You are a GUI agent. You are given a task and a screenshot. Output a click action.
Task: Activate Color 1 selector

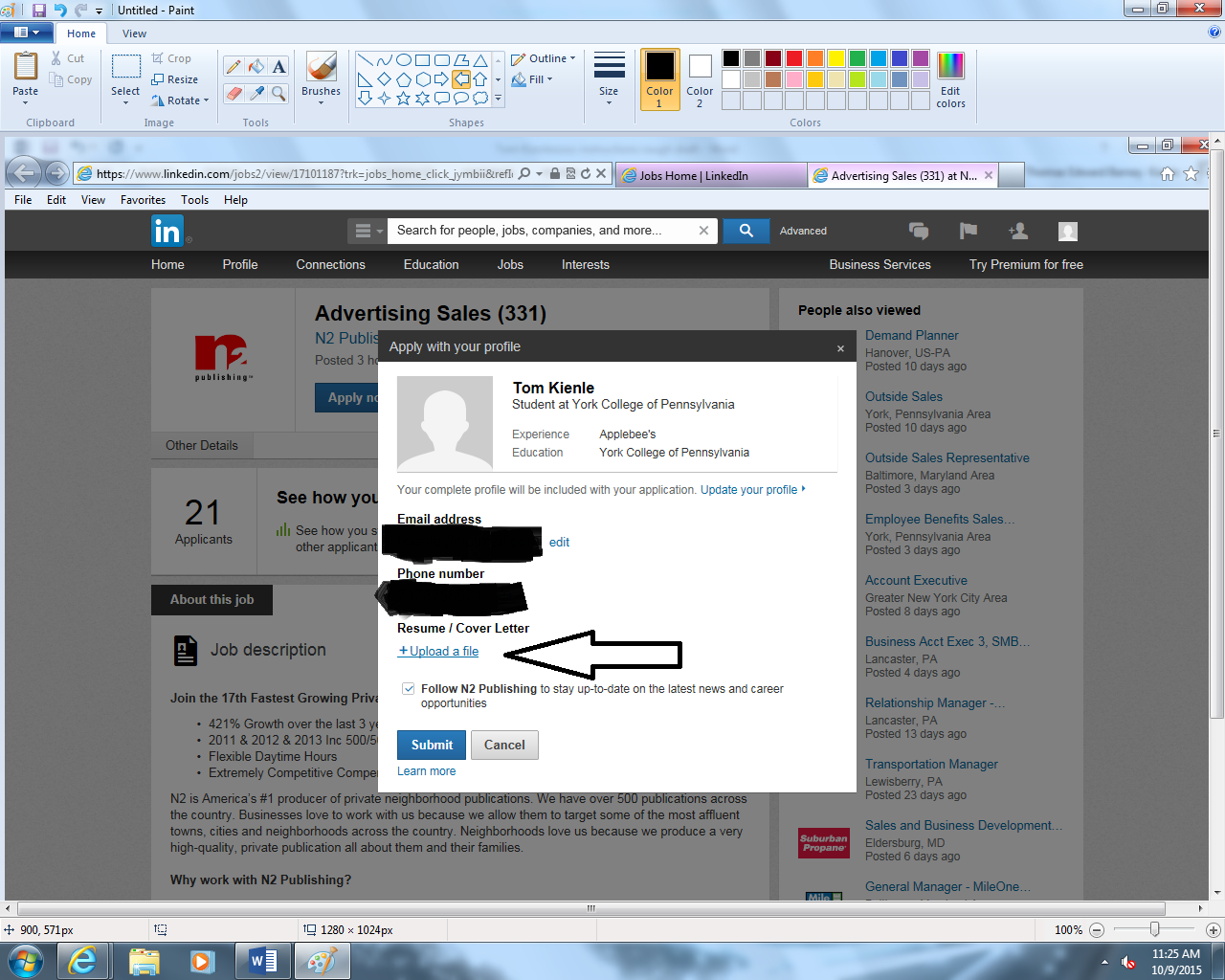(x=659, y=79)
